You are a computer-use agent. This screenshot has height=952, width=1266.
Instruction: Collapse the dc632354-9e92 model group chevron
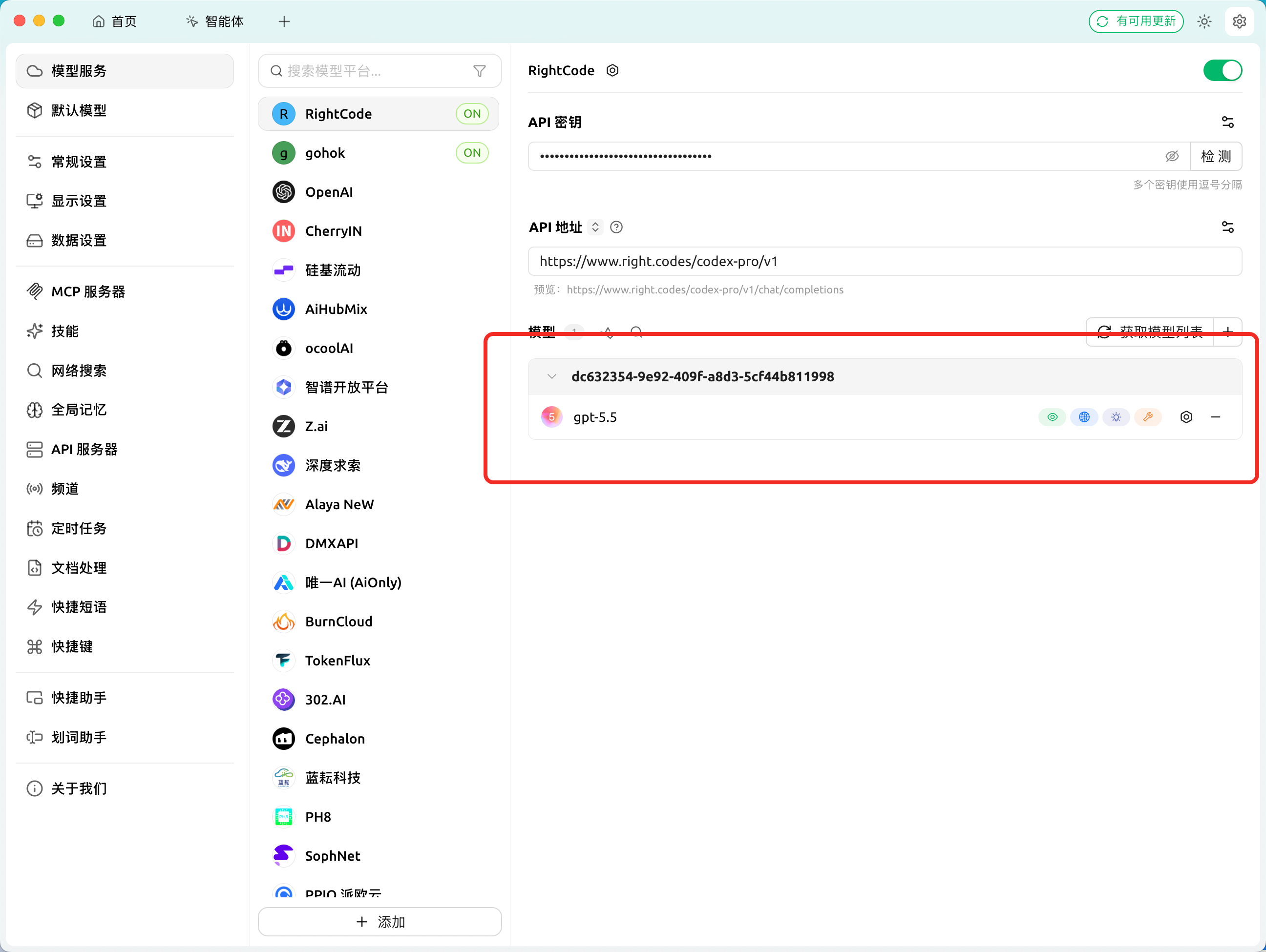pos(551,376)
